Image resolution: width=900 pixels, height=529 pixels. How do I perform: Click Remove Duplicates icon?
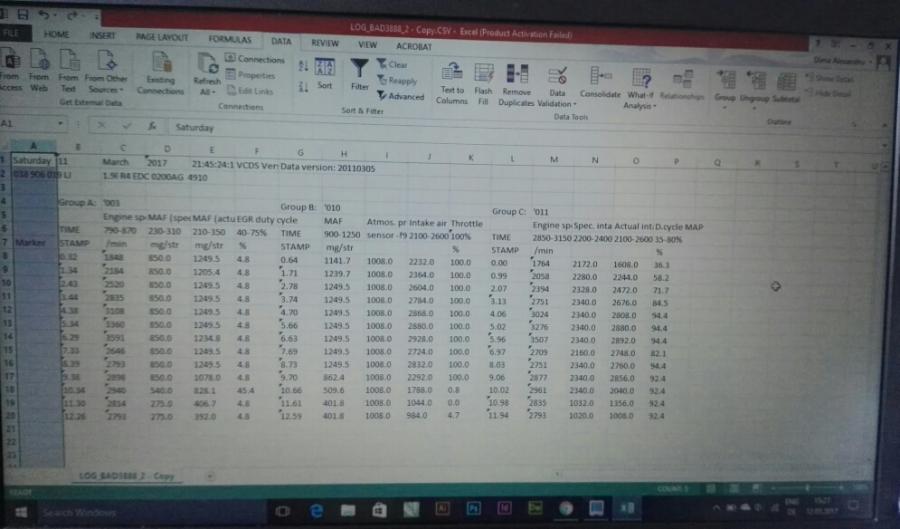pos(517,77)
